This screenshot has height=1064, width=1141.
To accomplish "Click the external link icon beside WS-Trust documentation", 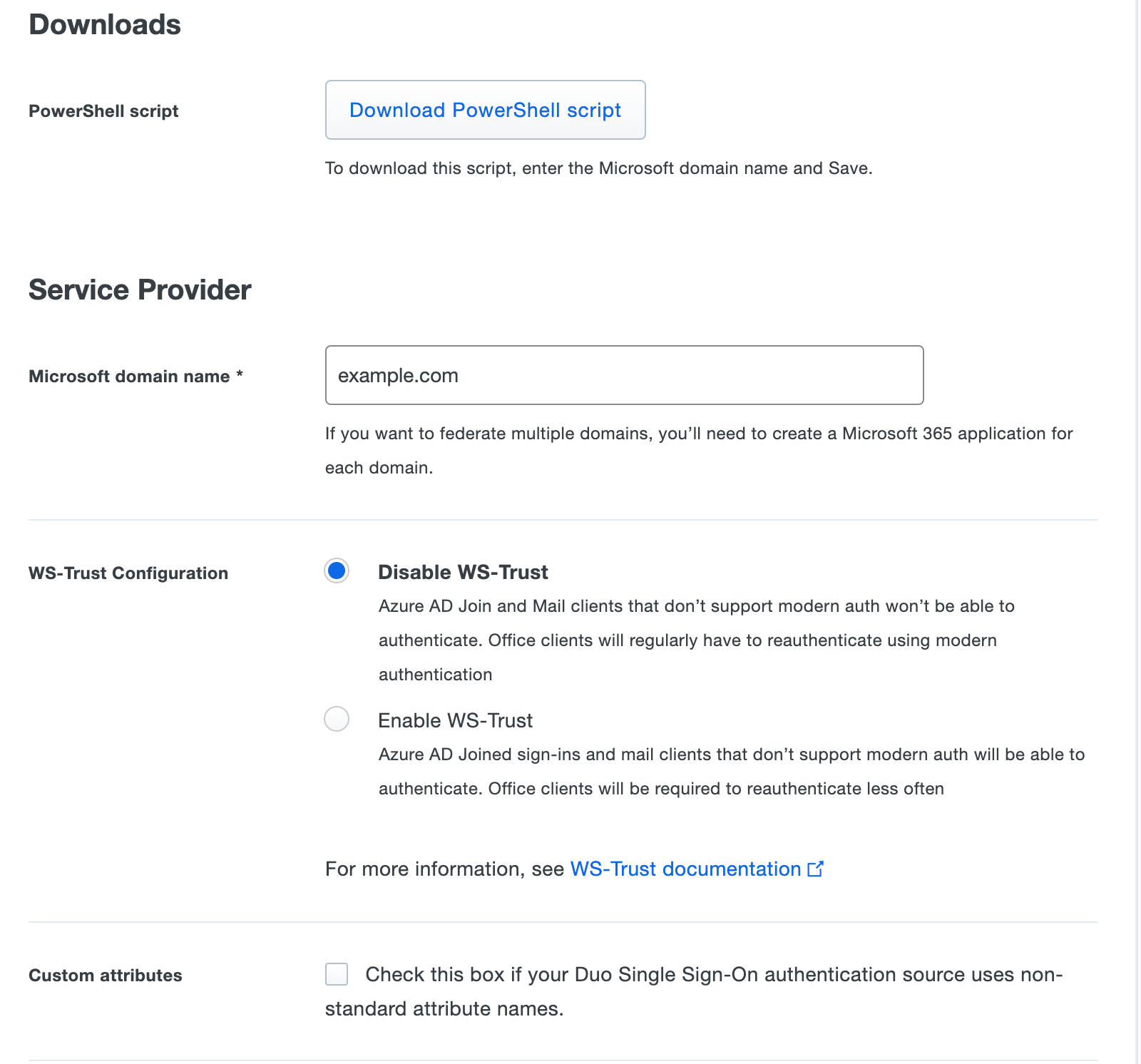I will [x=815, y=869].
